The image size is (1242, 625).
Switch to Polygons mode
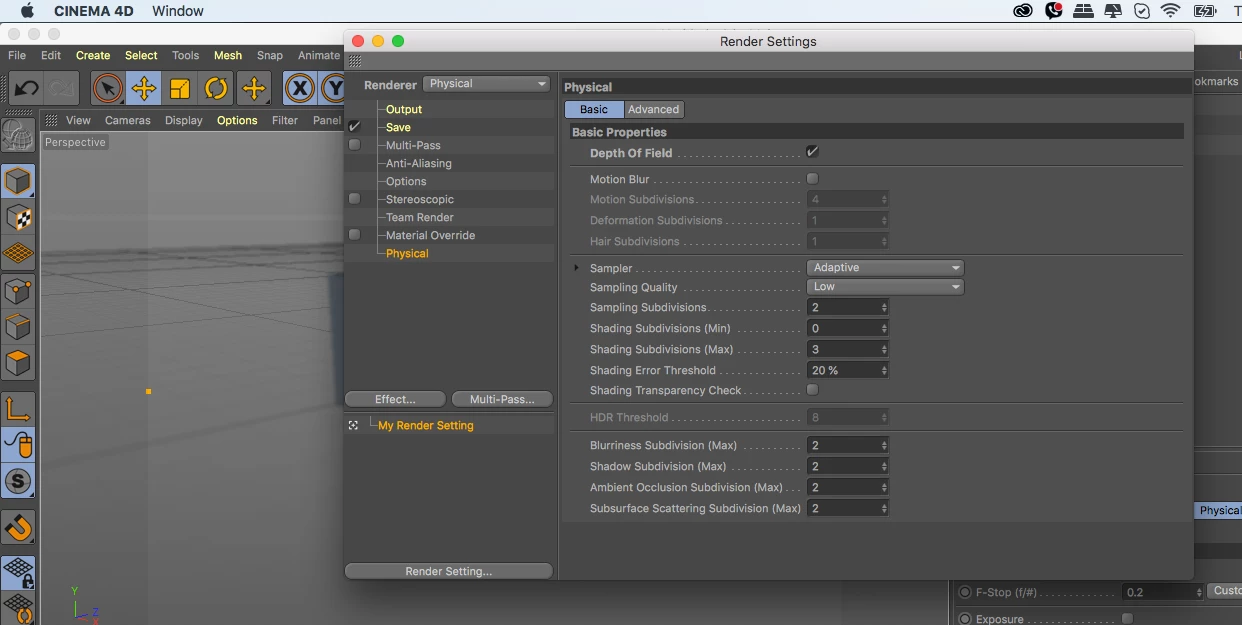pyautogui.click(x=18, y=363)
